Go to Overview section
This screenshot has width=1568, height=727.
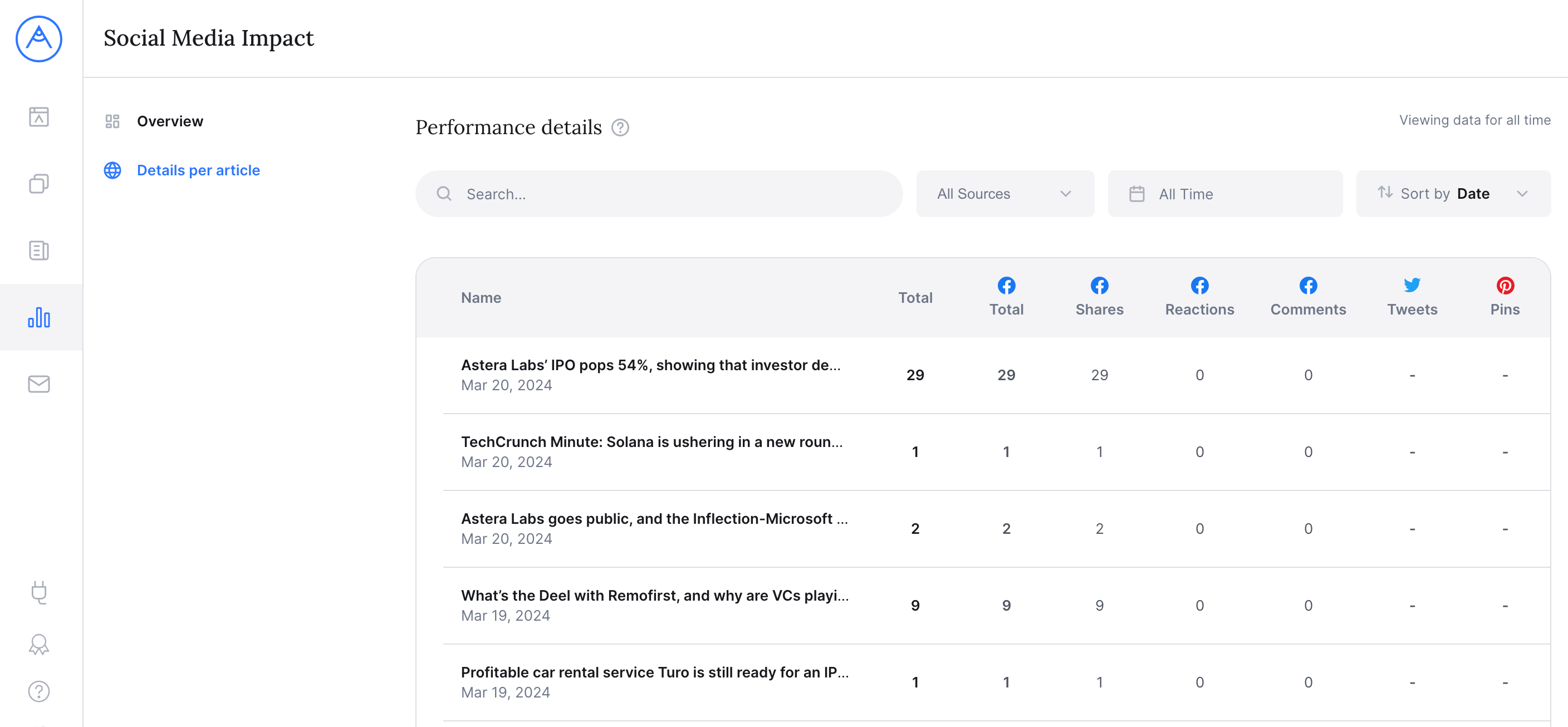pyautogui.click(x=170, y=121)
